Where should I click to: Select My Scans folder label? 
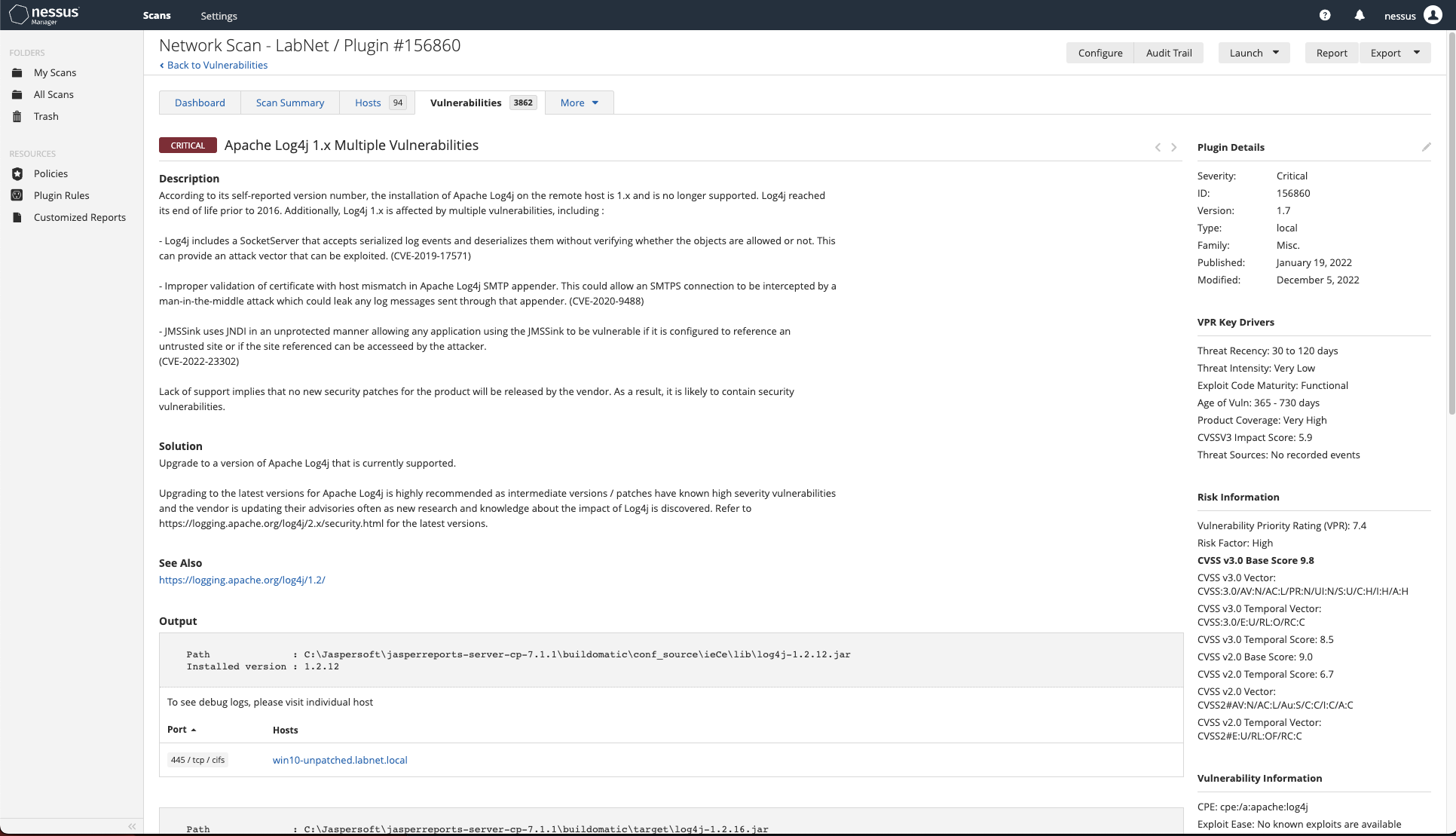tap(55, 72)
